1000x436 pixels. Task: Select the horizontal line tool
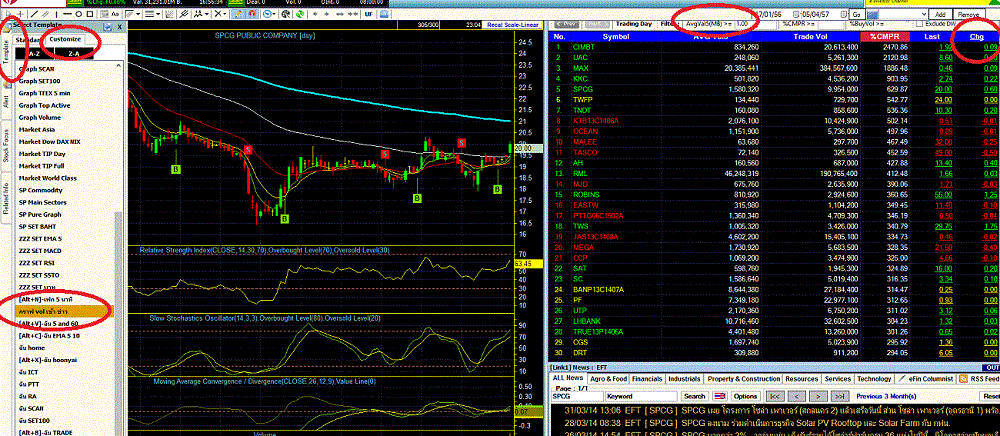[67, 14]
